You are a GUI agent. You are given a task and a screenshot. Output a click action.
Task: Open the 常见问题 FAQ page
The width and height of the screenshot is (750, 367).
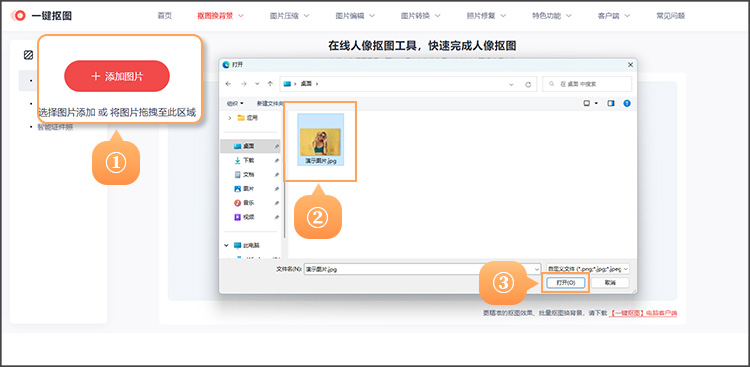pos(671,16)
